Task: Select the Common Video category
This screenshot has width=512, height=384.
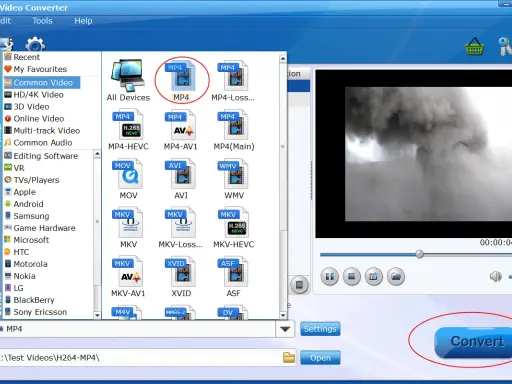Action: point(42,83)
